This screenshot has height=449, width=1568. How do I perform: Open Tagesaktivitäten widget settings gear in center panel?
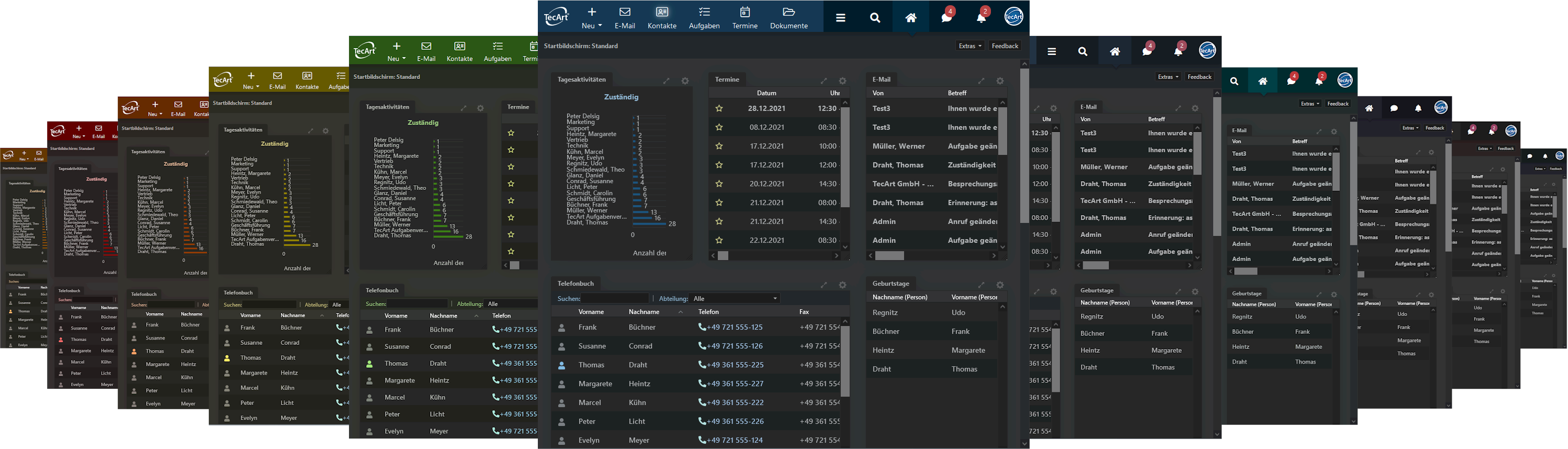click(685, 81)
